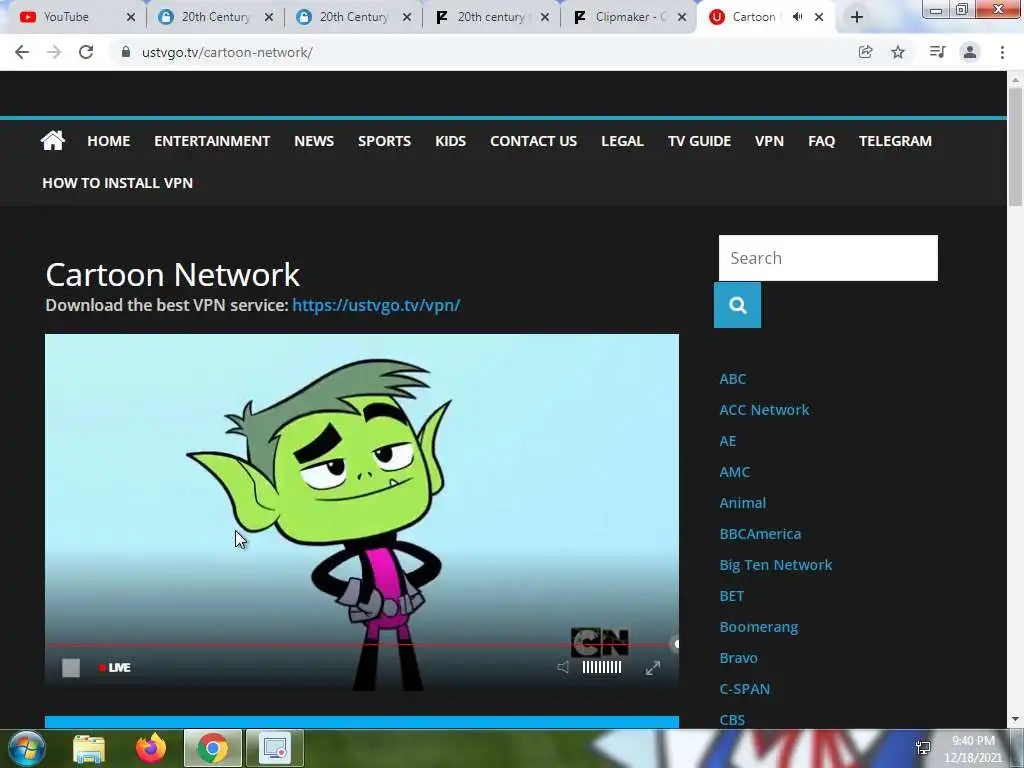Image resolution: width=1024 pixels, height=768 pixels.
Task: Click the address bar URL
Action: 227,52
